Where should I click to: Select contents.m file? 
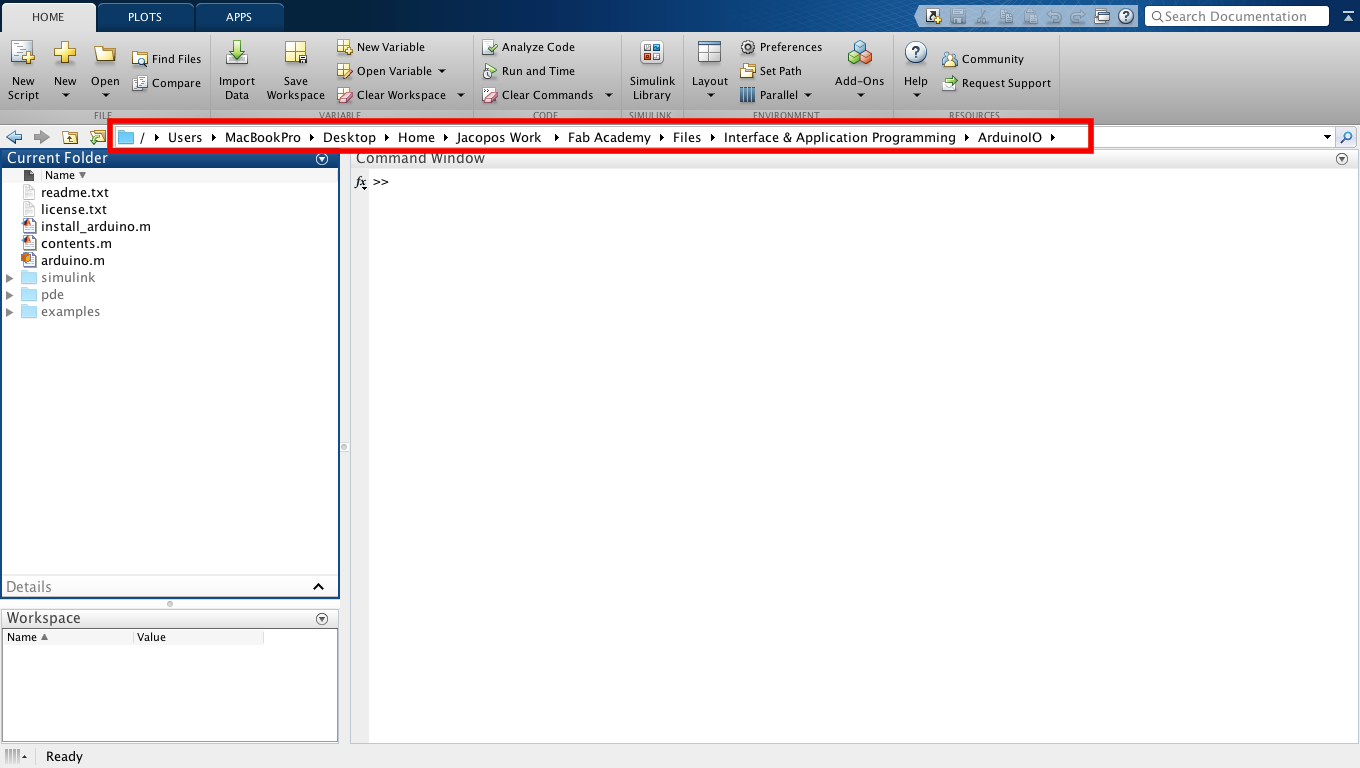[76, 243]
